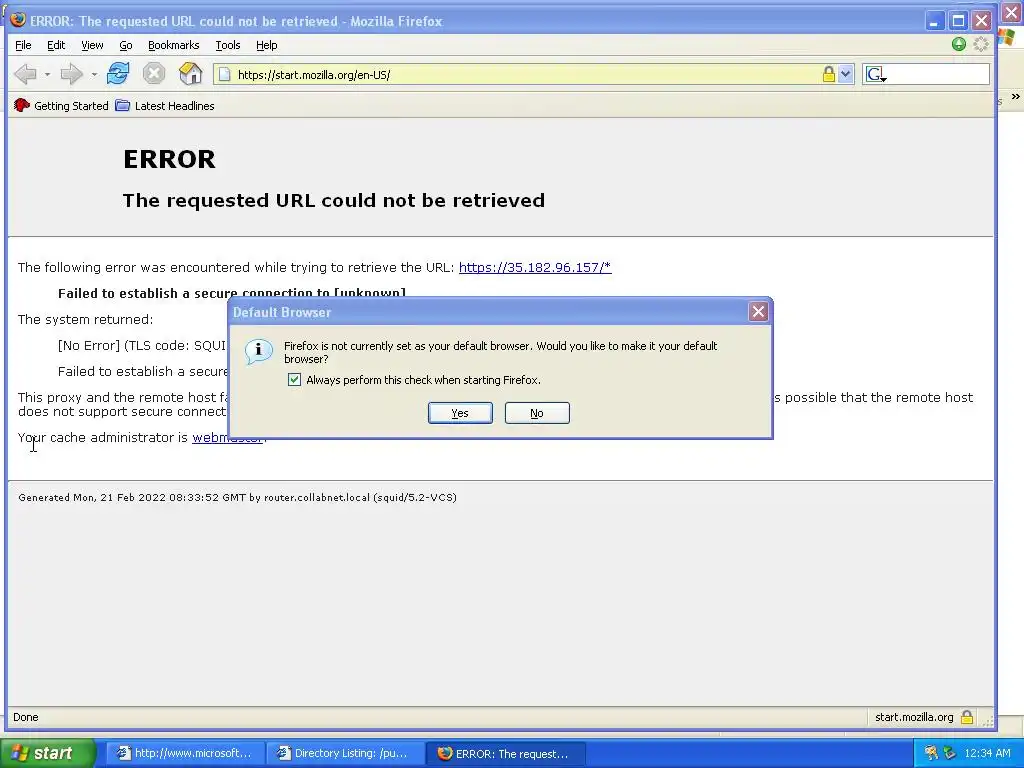Image resolution: width=1024 pixels, height=768 pixels.
Task: Click the 'Done' status bar text
Action: point(25,717)
